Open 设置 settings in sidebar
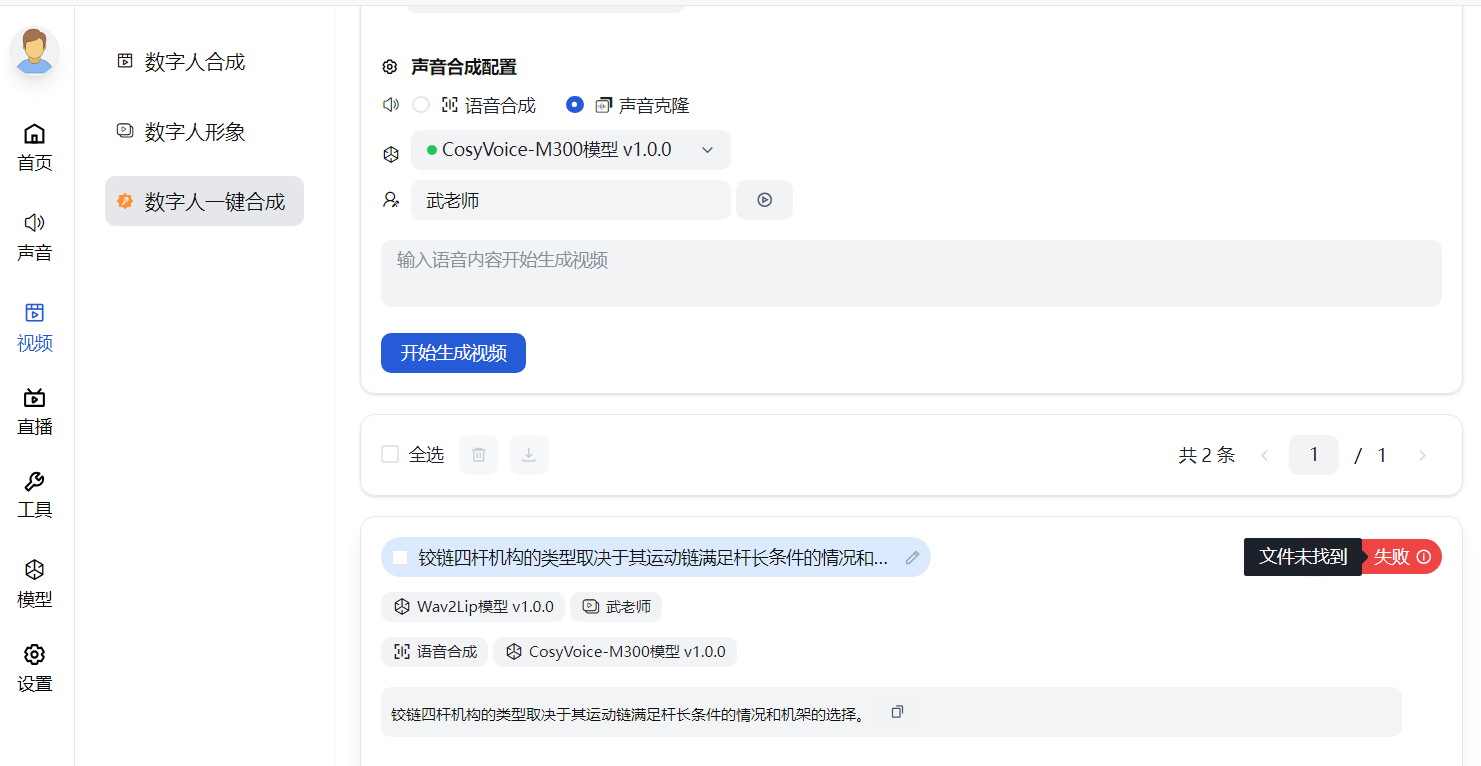The height and width of the screenshot is (766, 1481). coord(35,669)
